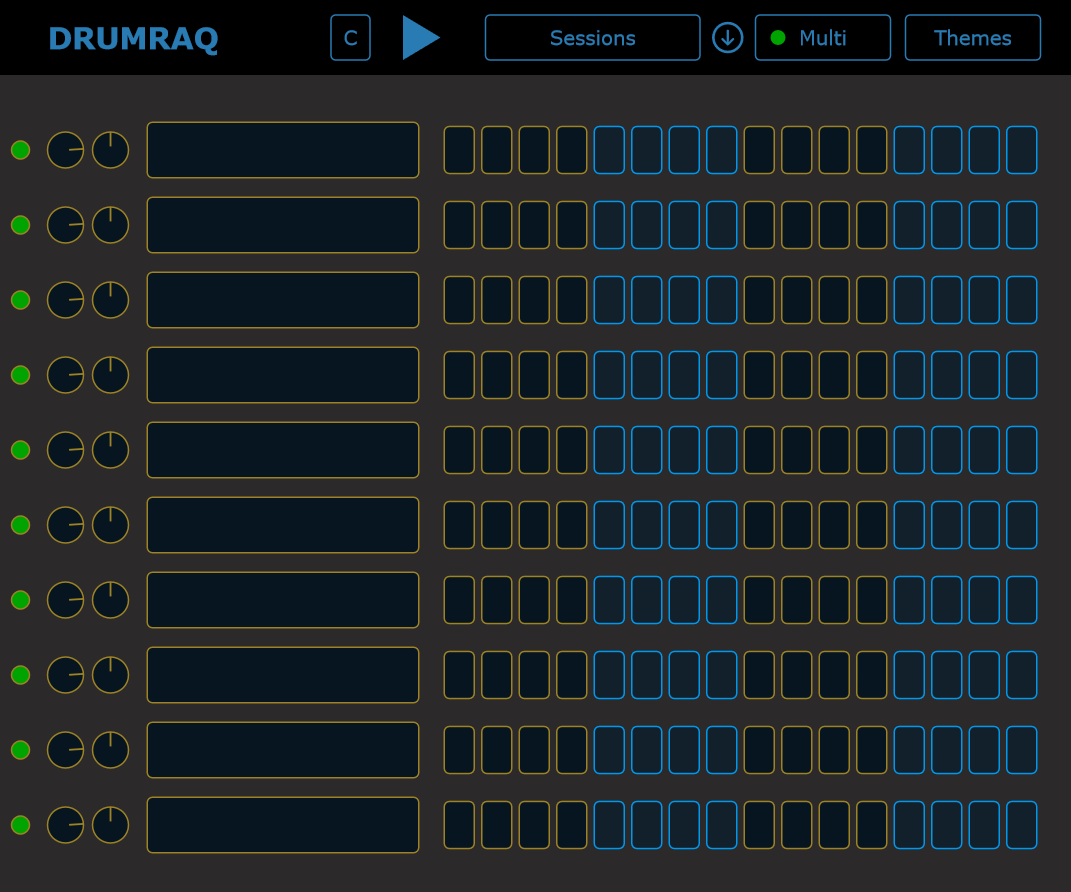
Task: Open the sample selector of row 8
Action: [283, 675]
